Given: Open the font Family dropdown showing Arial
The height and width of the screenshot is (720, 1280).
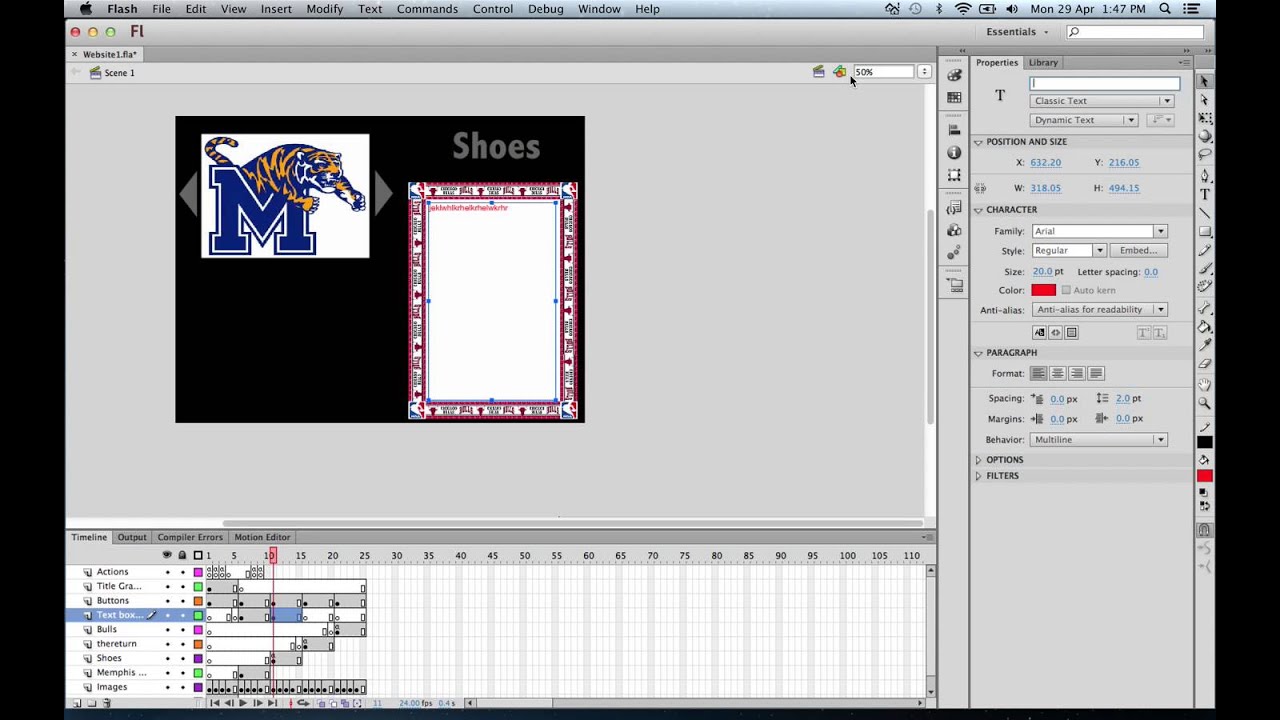Looking at the screenshot, I should [x=1100, y=231].
